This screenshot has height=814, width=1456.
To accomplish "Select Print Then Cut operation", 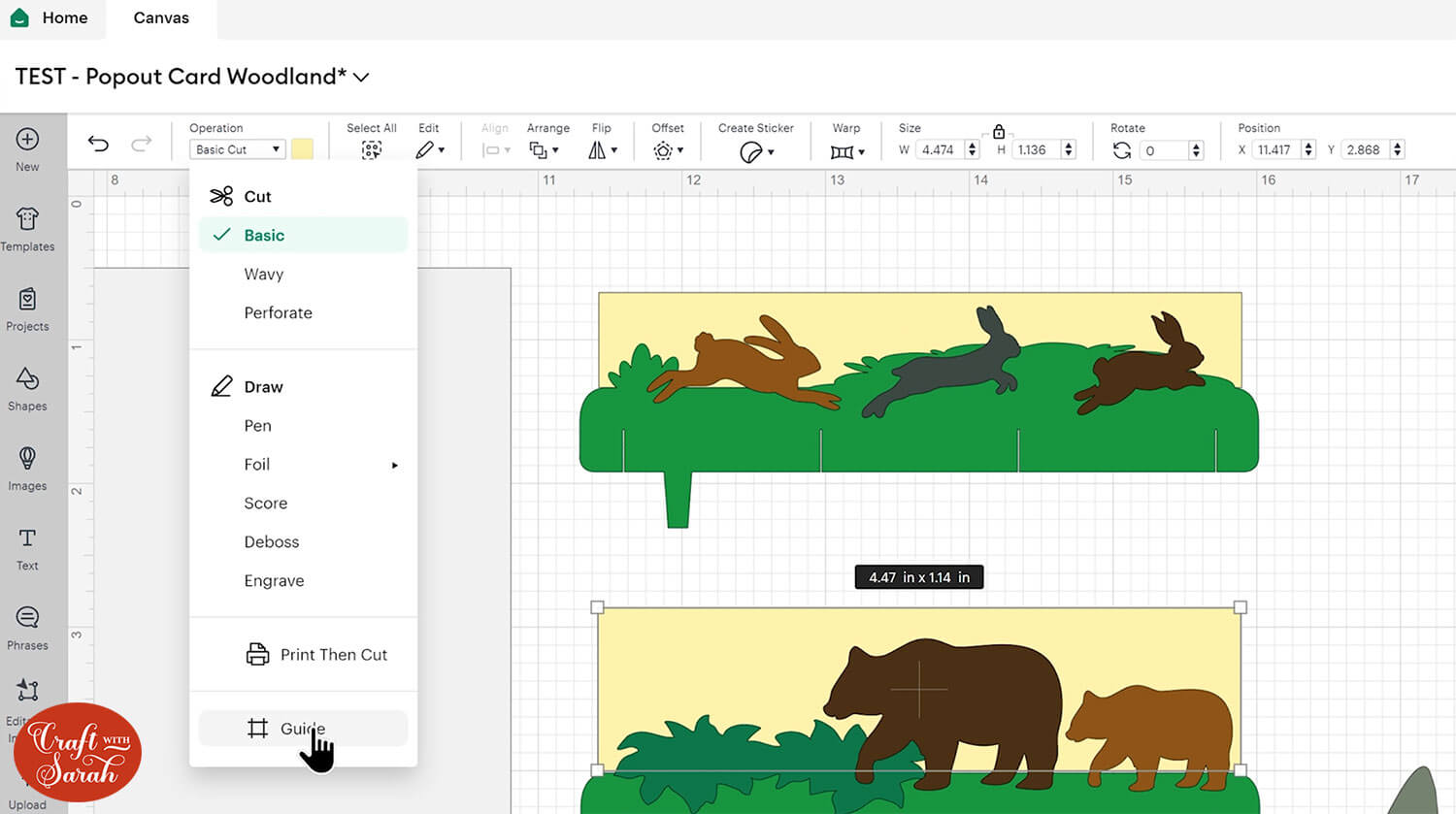I will (333, 655).
